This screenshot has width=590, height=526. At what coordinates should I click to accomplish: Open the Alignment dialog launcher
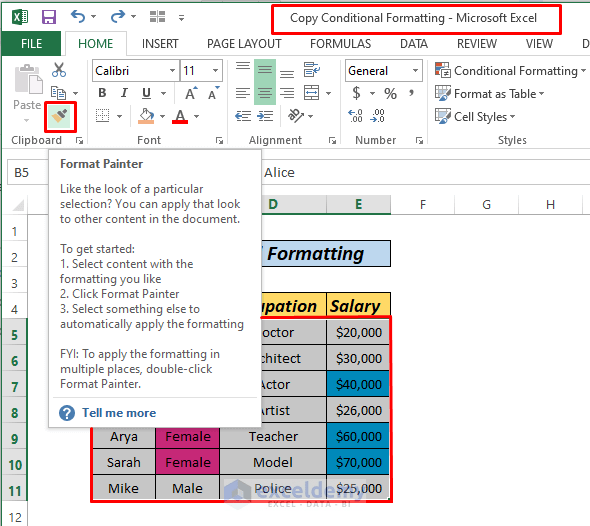pos(332,140)
